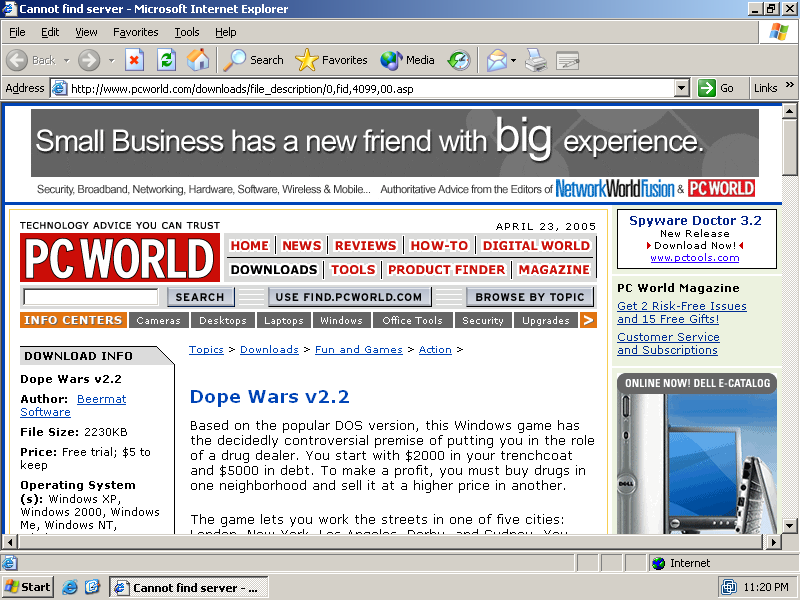Refresh the page with the green arrows icon

[x=166, y=60]
